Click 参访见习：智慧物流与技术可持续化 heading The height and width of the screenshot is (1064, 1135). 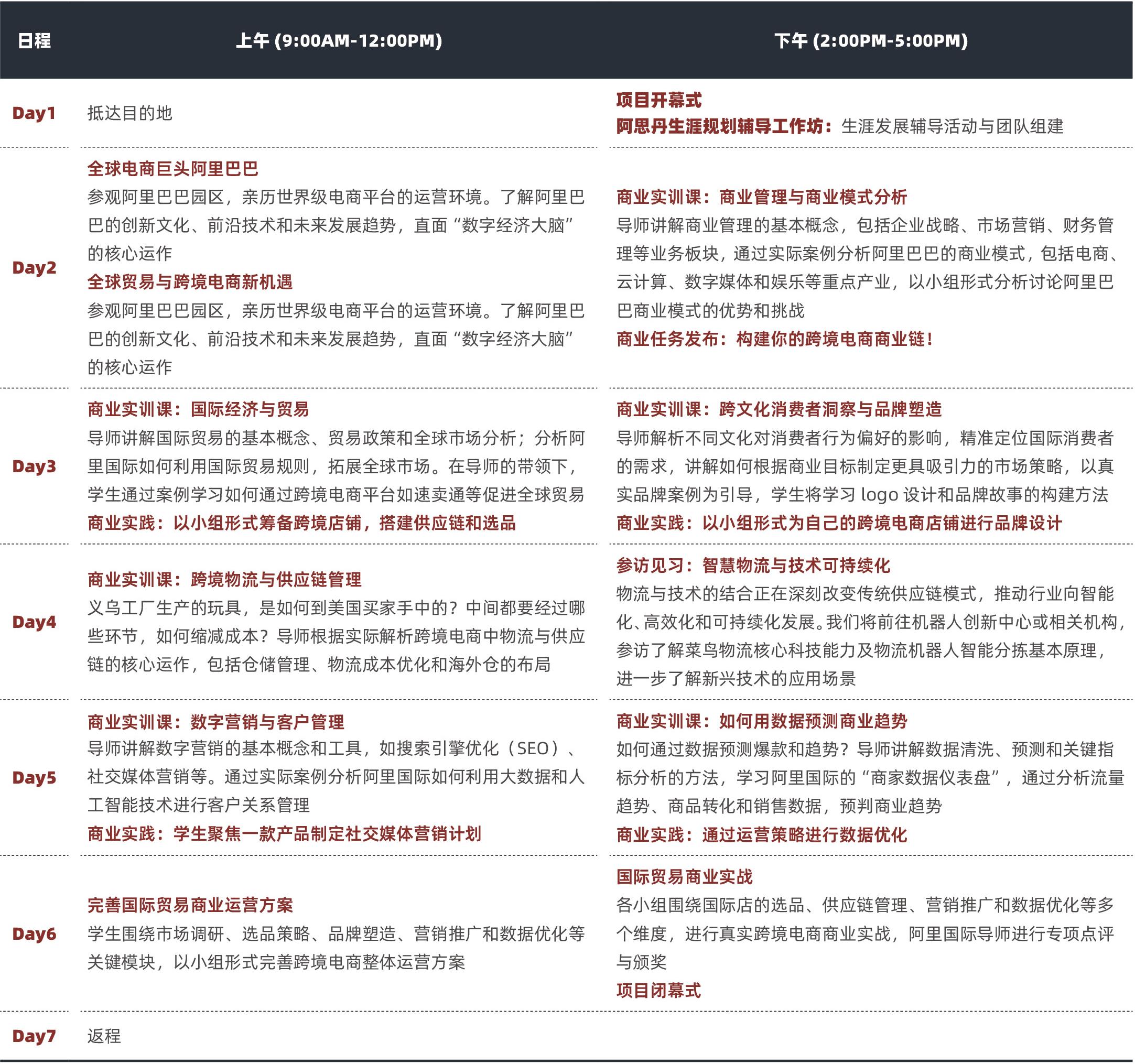(x=752, y=566)
